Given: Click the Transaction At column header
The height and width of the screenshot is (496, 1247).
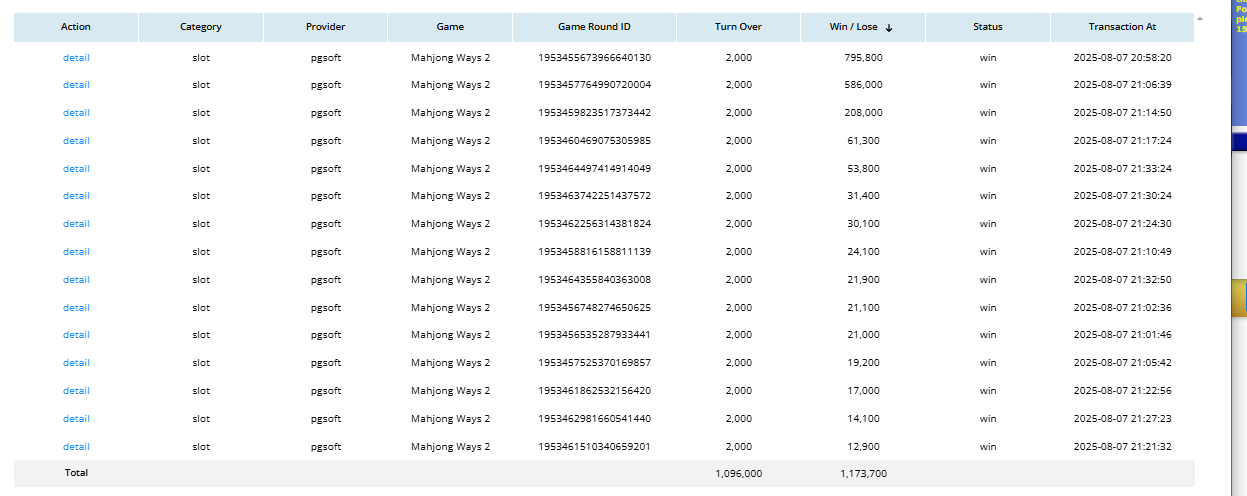Looking at the screenshot, I should coord(1122,27).
